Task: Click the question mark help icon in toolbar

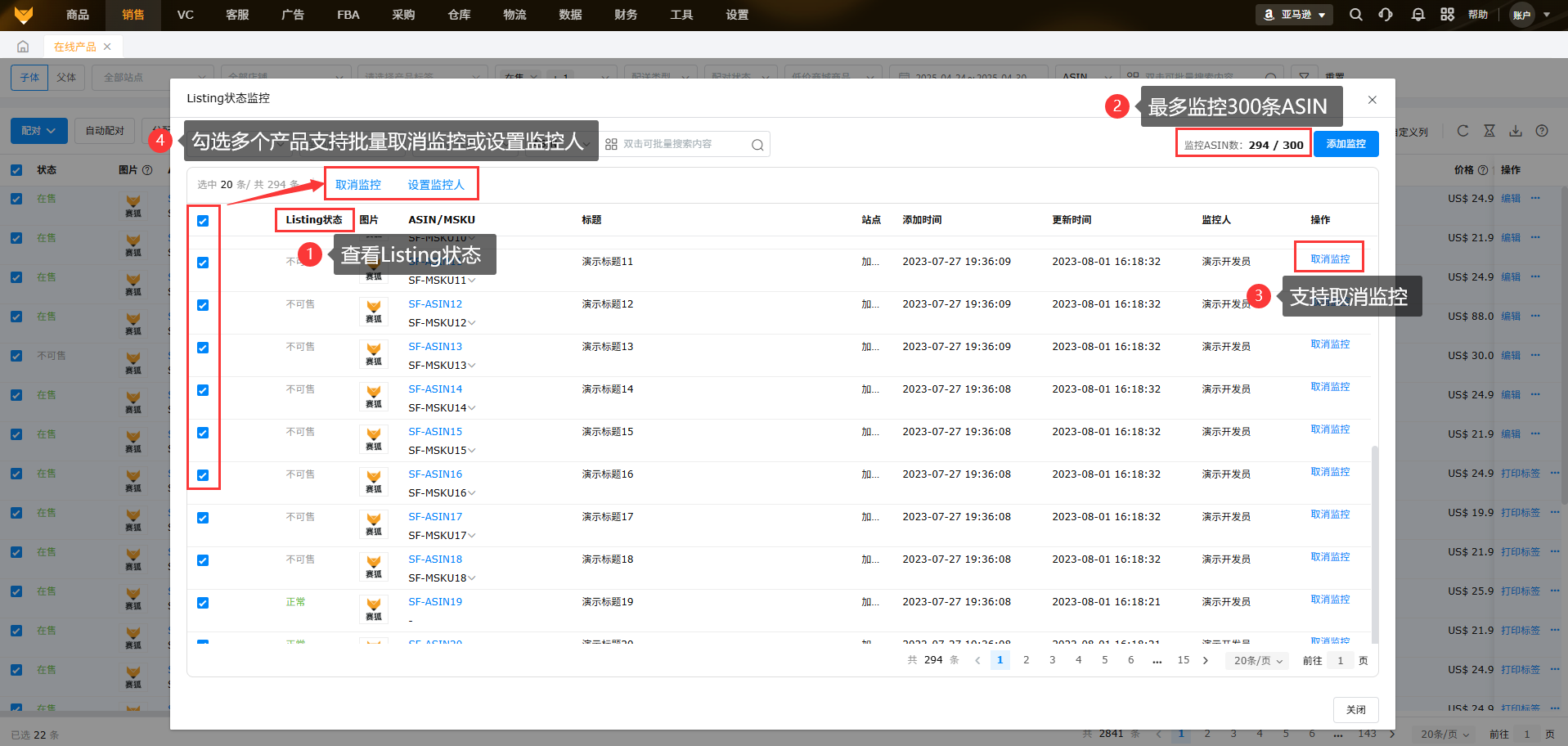Action: pyautogui.click(x=1542, y=131)
